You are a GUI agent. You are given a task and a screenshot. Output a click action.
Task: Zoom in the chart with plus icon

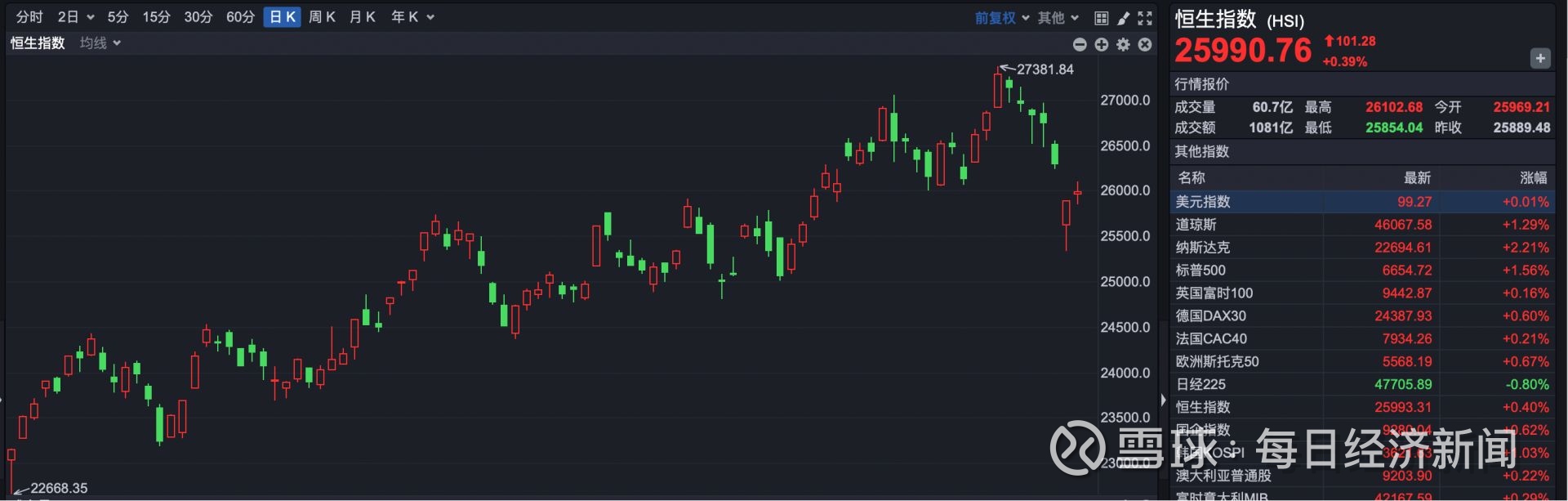[x=1102, y=44]
